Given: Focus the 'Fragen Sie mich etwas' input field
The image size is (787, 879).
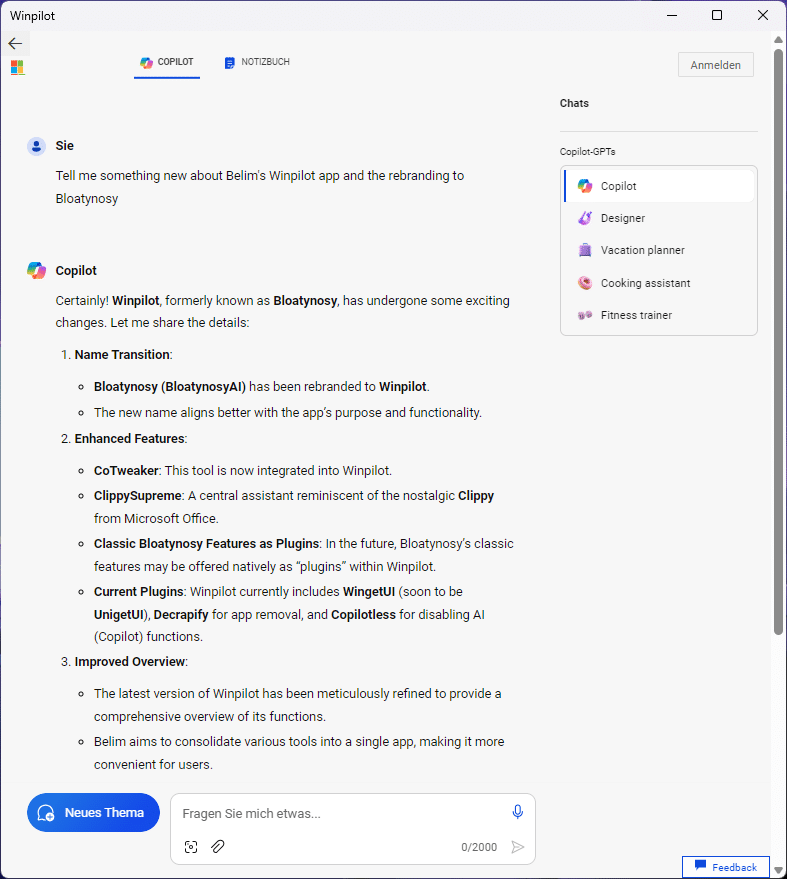Looking at the screenshot, I should [340, 813].
